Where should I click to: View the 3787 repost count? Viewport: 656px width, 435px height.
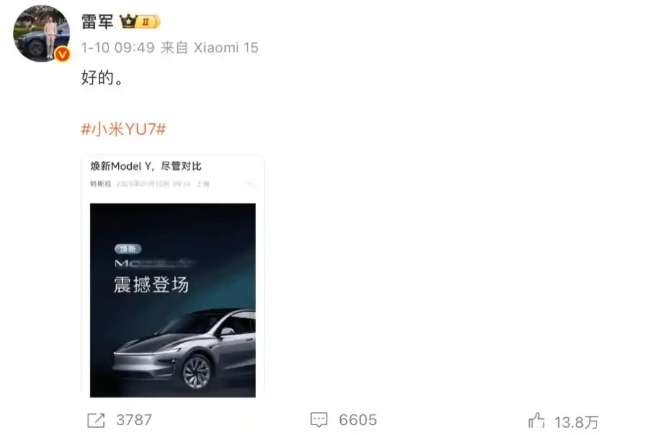(x=134, y=420)
